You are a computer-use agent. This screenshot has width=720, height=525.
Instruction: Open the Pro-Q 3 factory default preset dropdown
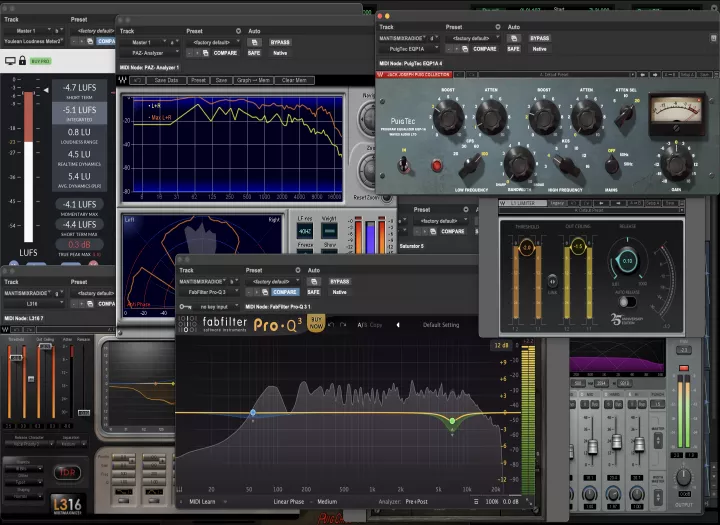click(273, 281)
